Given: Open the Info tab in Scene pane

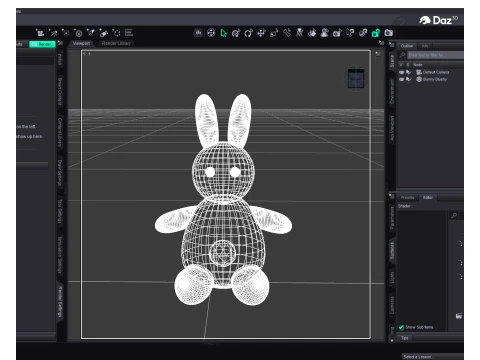Looking at the screenshot, I should 425,46.
